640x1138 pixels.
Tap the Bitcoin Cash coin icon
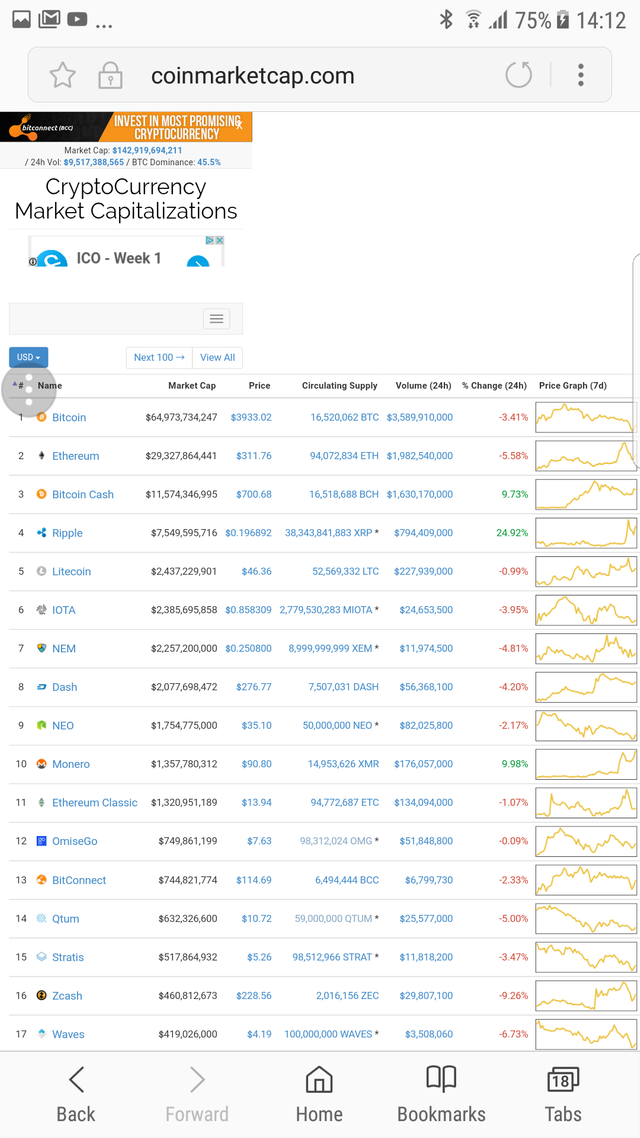tap(41, 494)
